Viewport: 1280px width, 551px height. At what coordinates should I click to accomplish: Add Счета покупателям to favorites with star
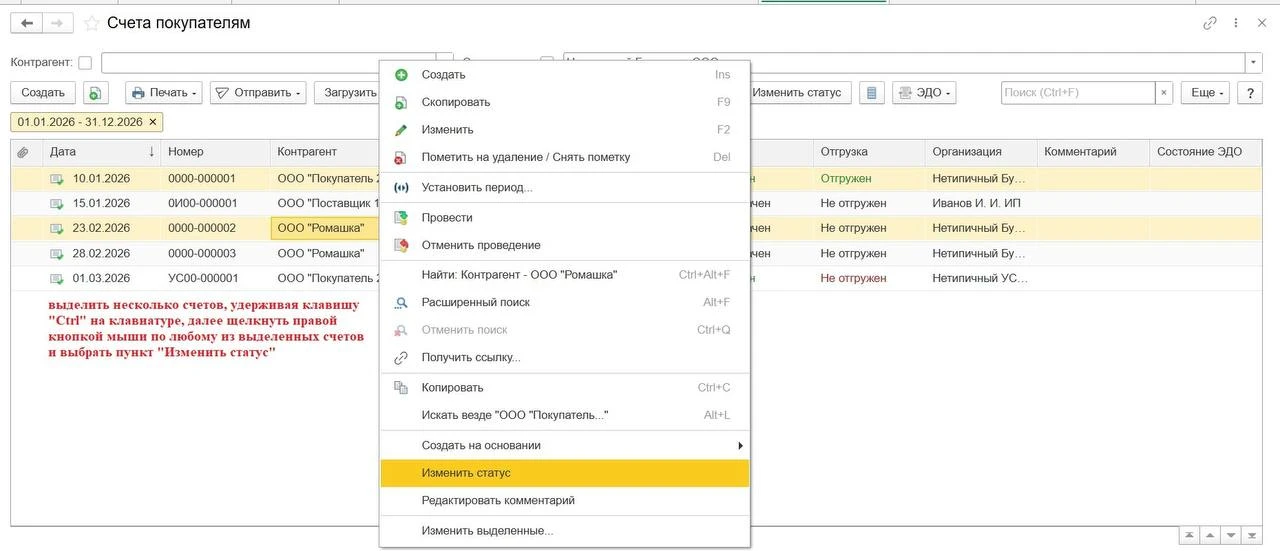(91, 22)
